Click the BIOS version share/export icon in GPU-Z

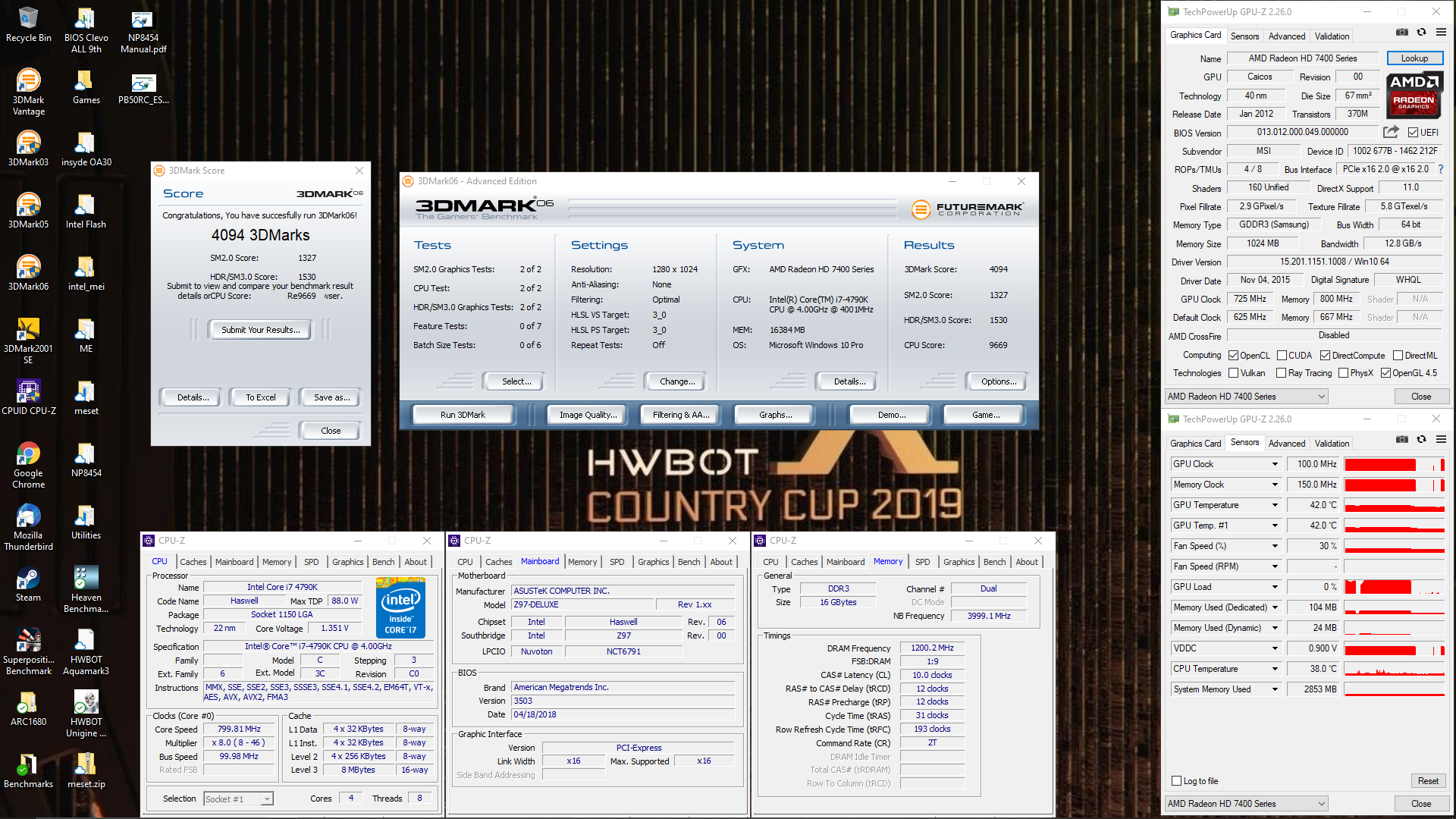pos(1391,132)
